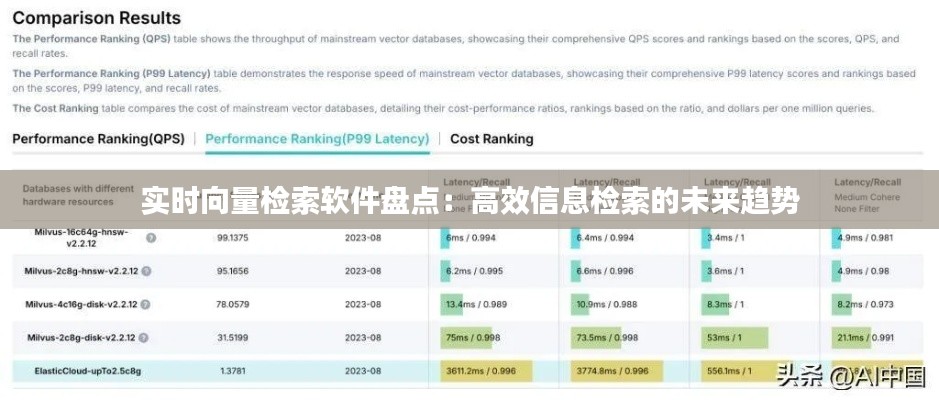Click latency cell '10.9ms / 0.988'
The image size is (939, 400).
[607, 305]
